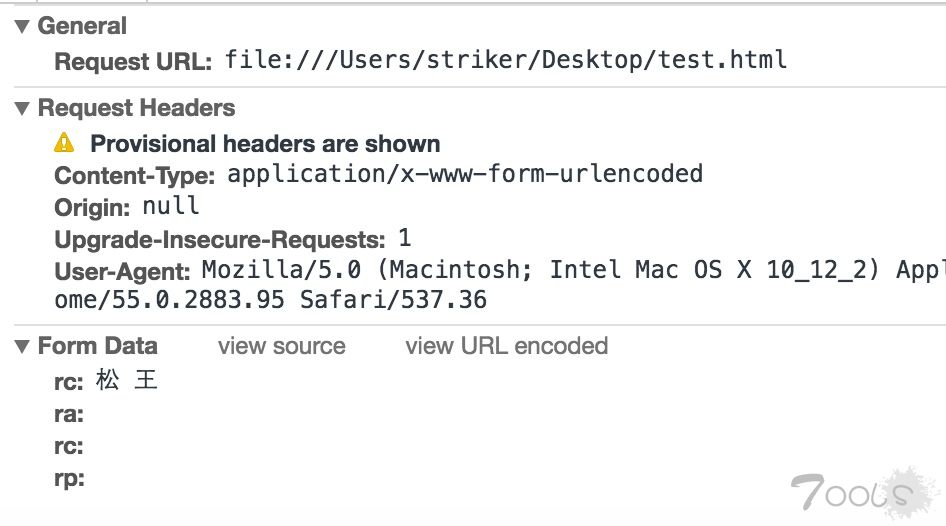Click the ra form data key

[68, 414]
